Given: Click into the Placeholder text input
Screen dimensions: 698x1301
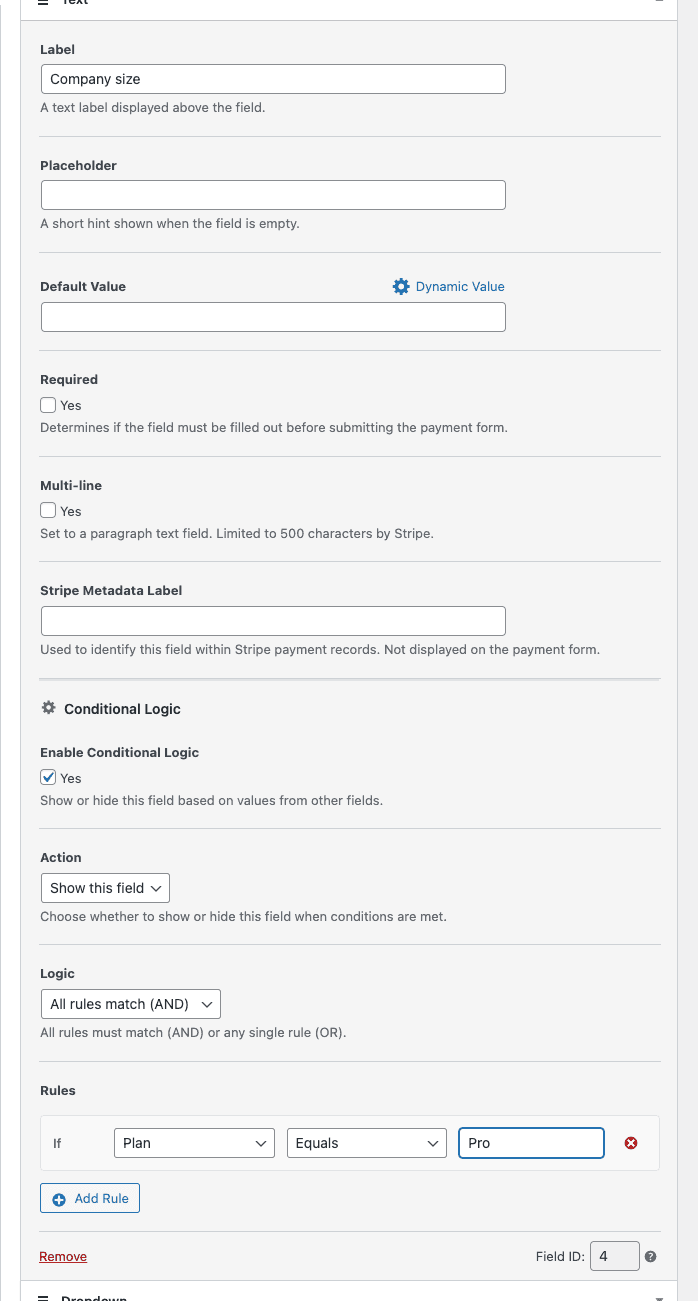Looking at the screenshot, I should pos(273,195).
